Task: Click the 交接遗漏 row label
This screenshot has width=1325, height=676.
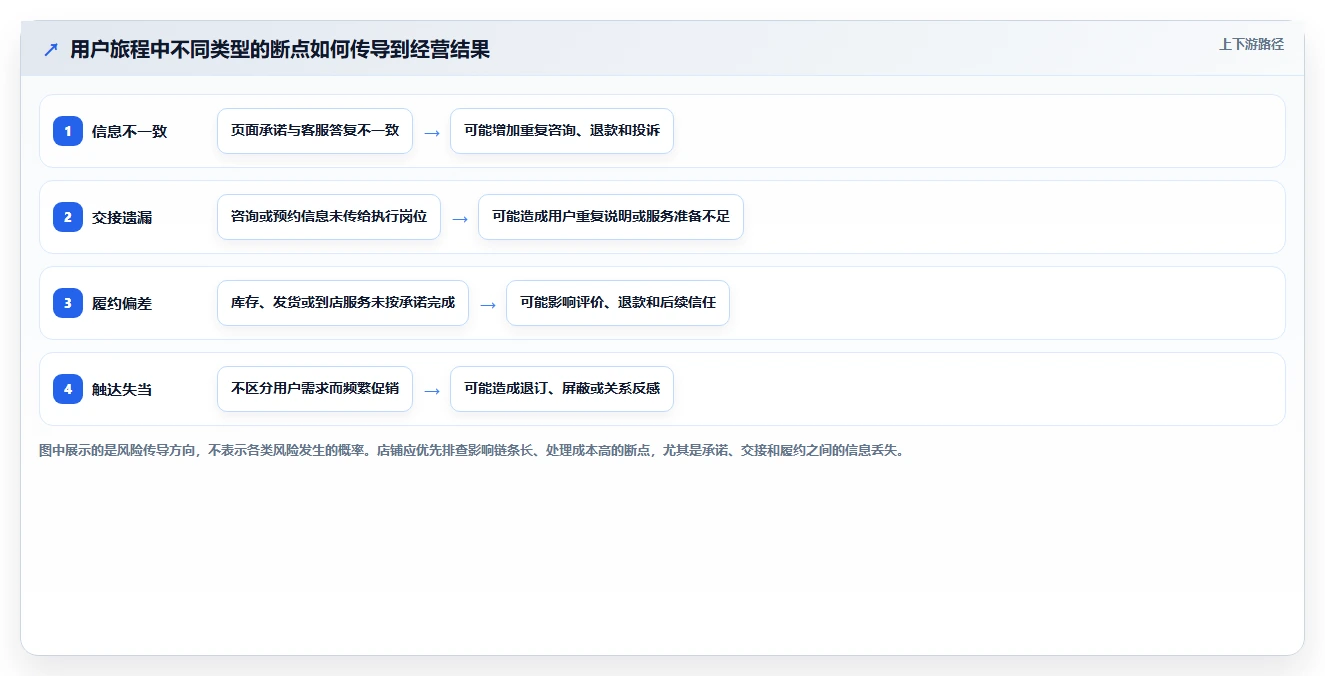Action: (x=122, y=217)
